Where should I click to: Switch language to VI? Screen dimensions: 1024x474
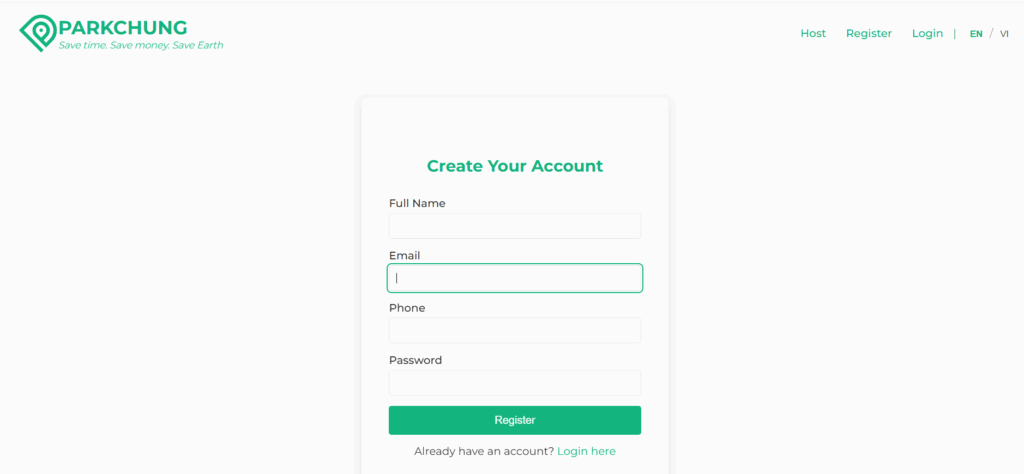[1004, 34]
